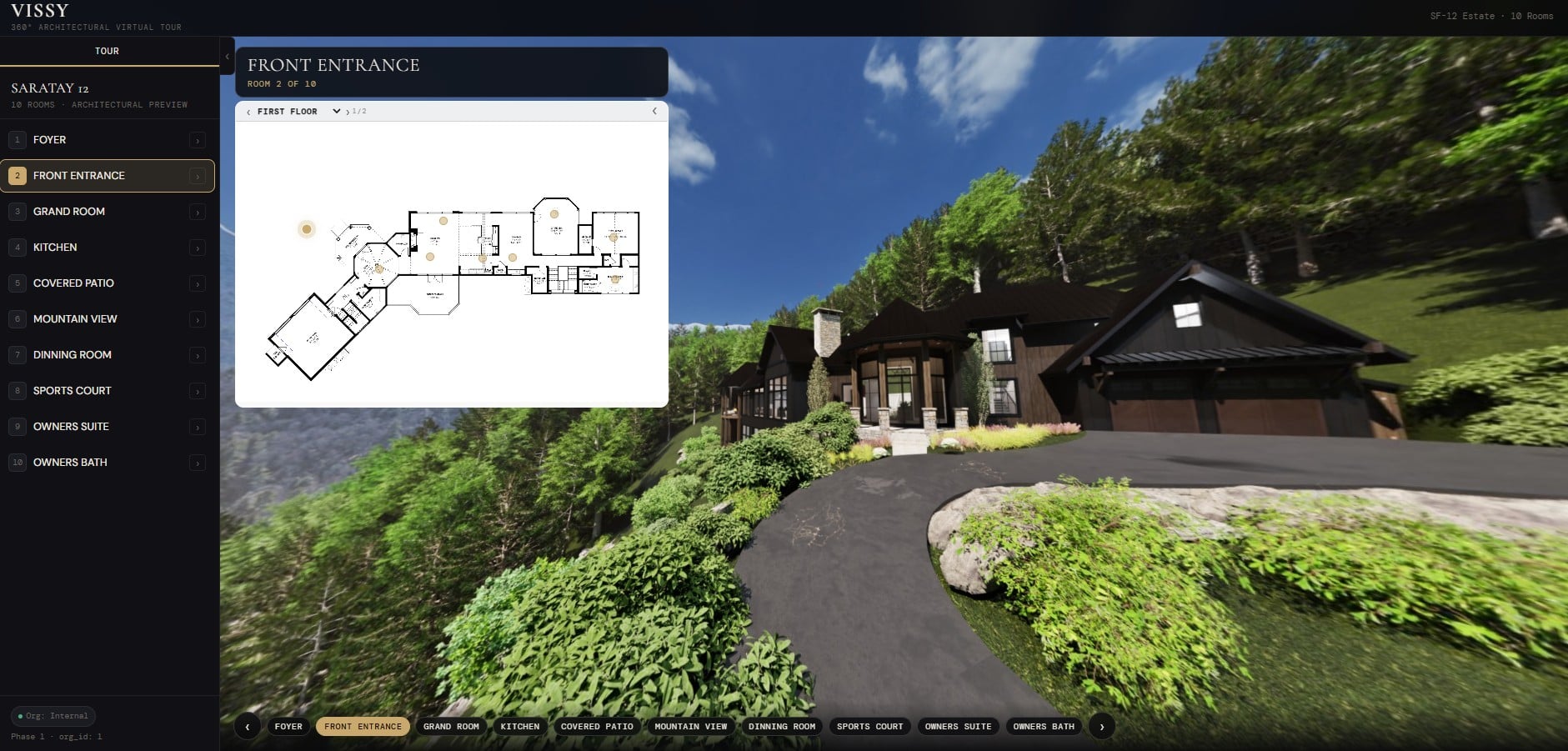The image size is (1568, 751).
Task: Click the ROOM 2 OF 10 subtitle
Action: point(282,84)
